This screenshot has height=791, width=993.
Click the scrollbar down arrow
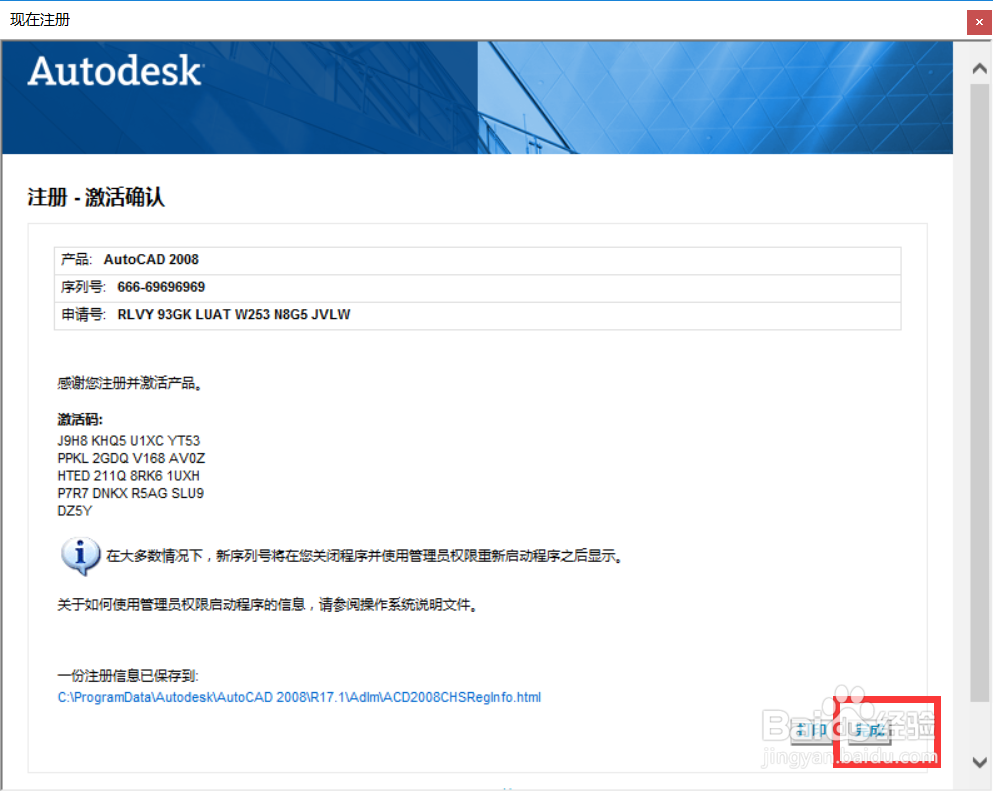pyautogui.click(x=980, y=762)
